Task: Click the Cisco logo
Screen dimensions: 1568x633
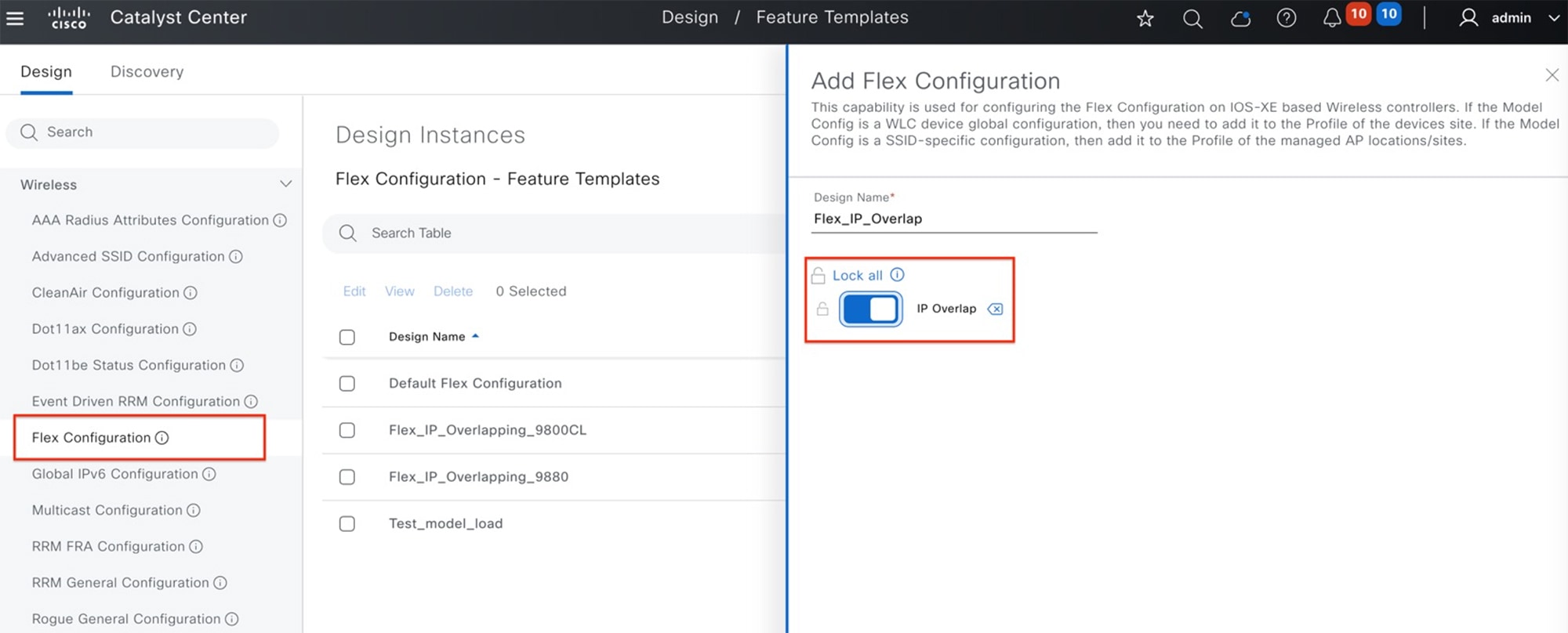Action: [69, 17]
